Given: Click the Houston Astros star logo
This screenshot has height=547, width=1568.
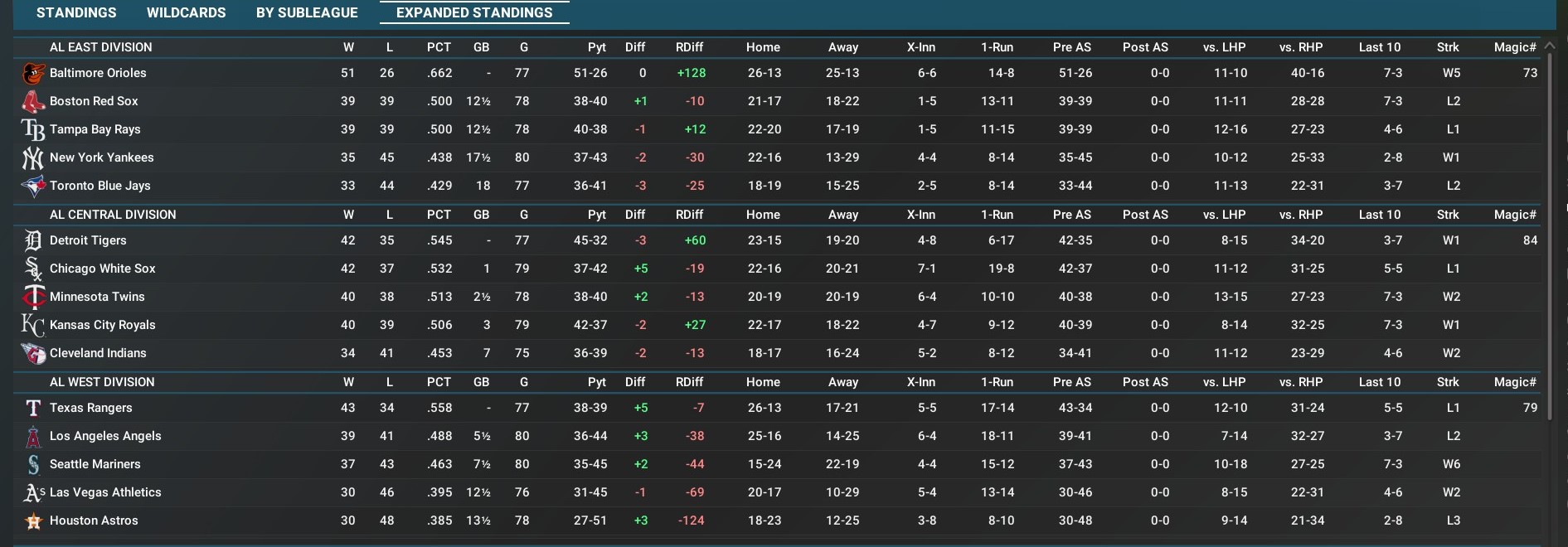Looking at the screenshot, I should [33, 520].
